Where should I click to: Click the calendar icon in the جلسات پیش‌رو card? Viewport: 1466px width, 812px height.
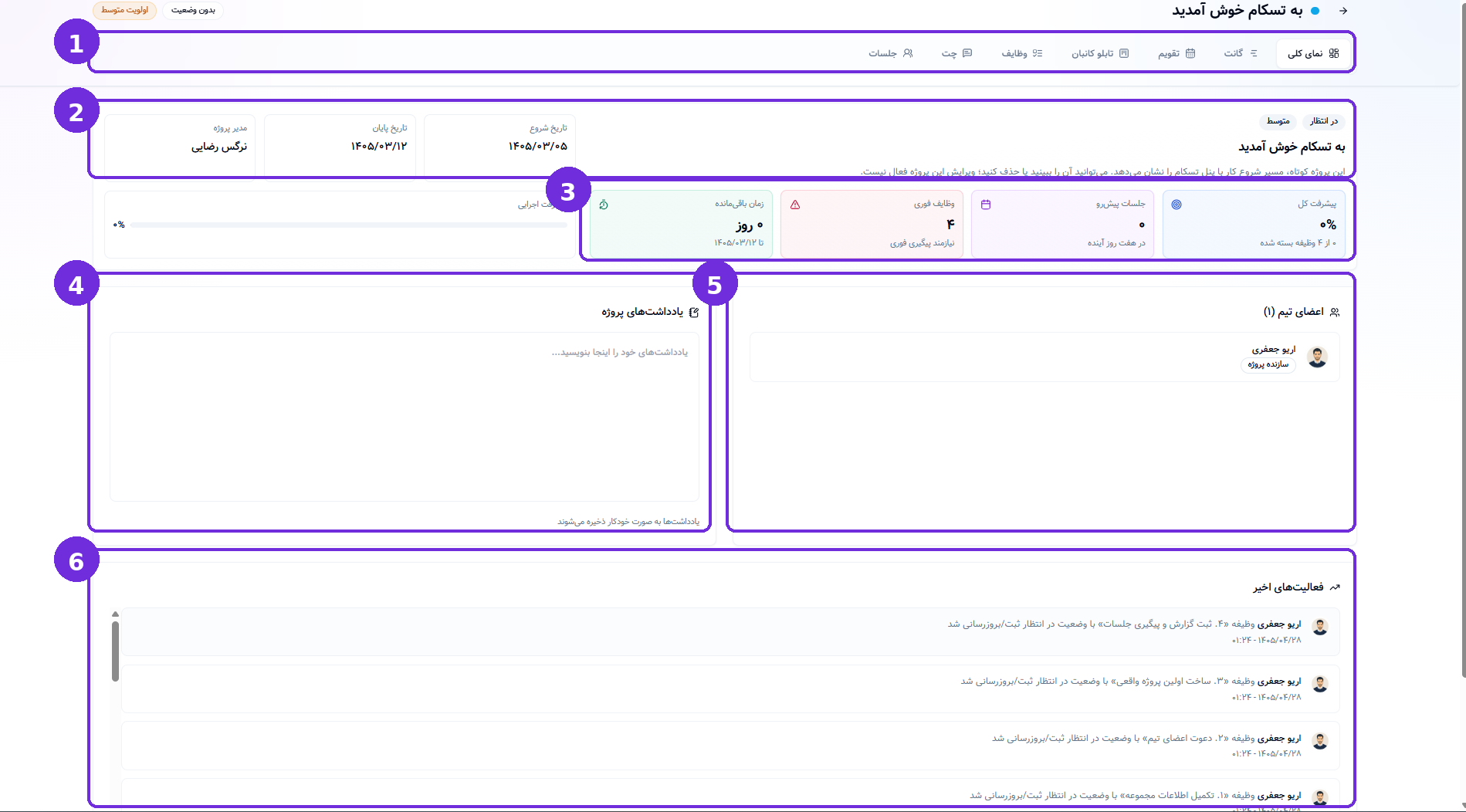coord(986,205)
